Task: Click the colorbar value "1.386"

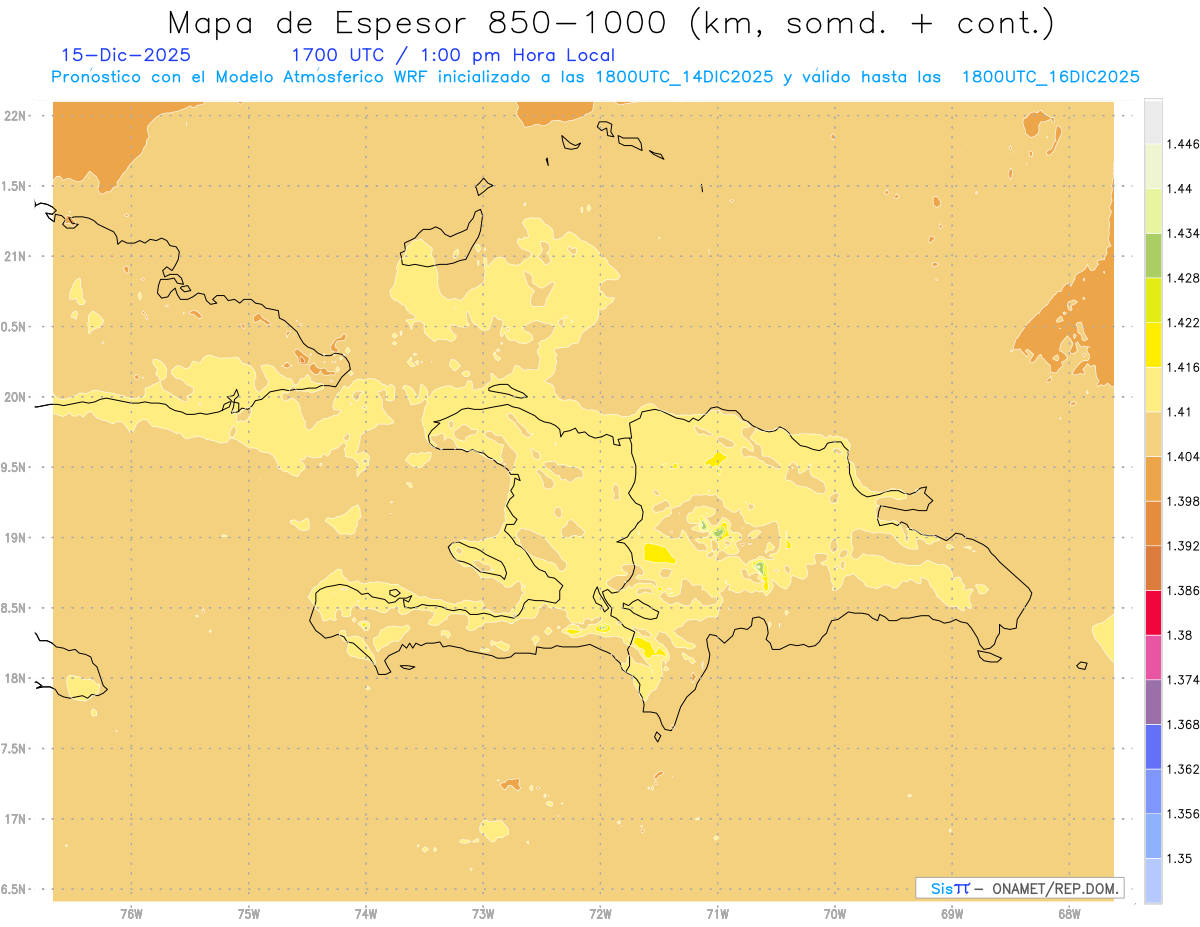Action: point(1182,591)
